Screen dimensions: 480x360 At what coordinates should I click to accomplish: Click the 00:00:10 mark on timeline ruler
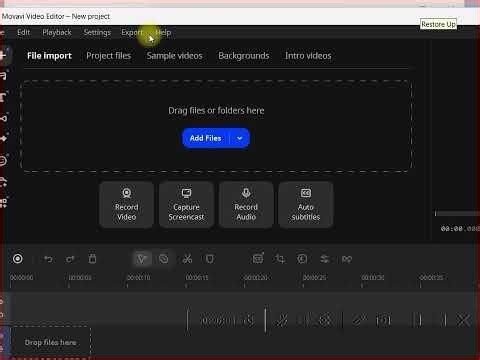coord(138,277)
